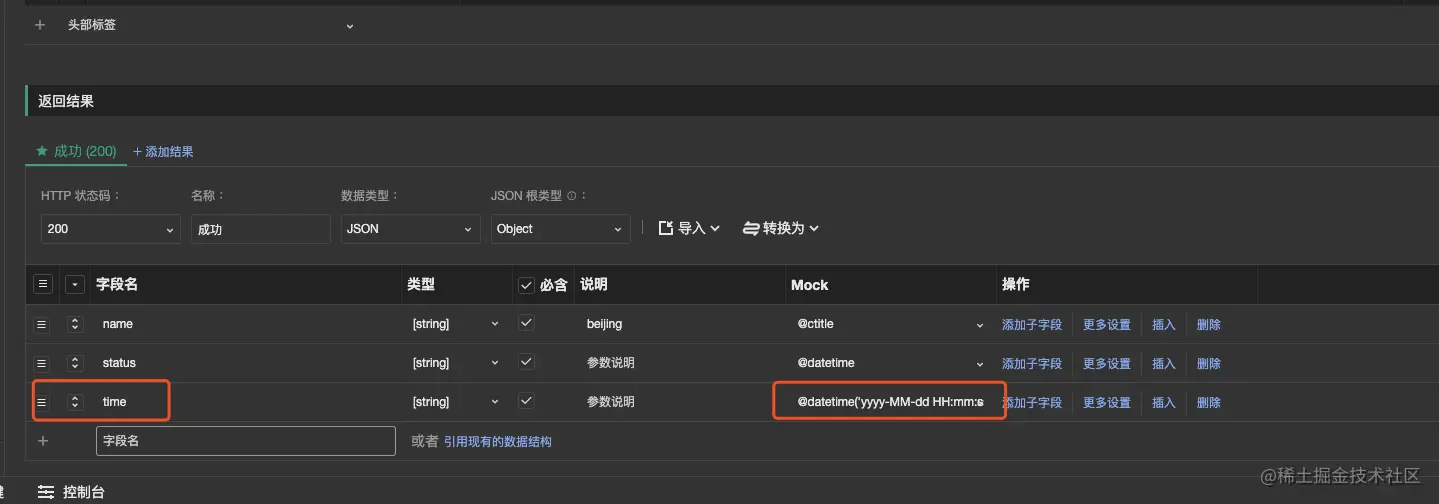Toggle required checkbox for the time row
The image size is (1439, 504).
click(527, 401)
